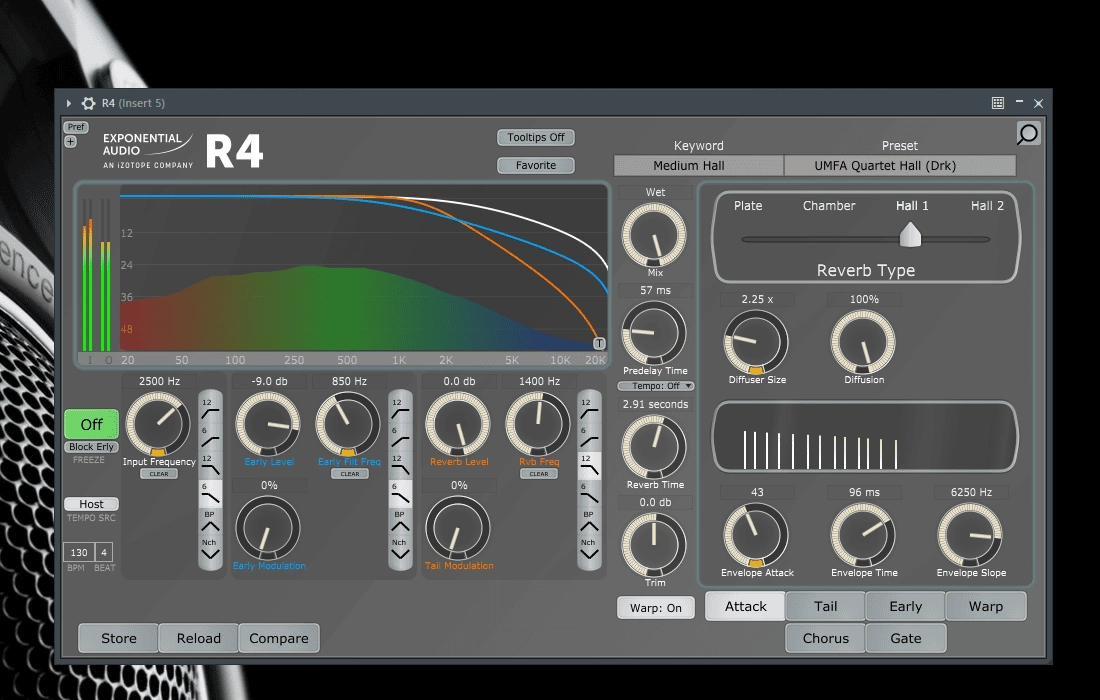Click the Reverb Type slider handle
Image resolution: width=1100 pixels, height=700 pixels.
click(x=910, y=234)
